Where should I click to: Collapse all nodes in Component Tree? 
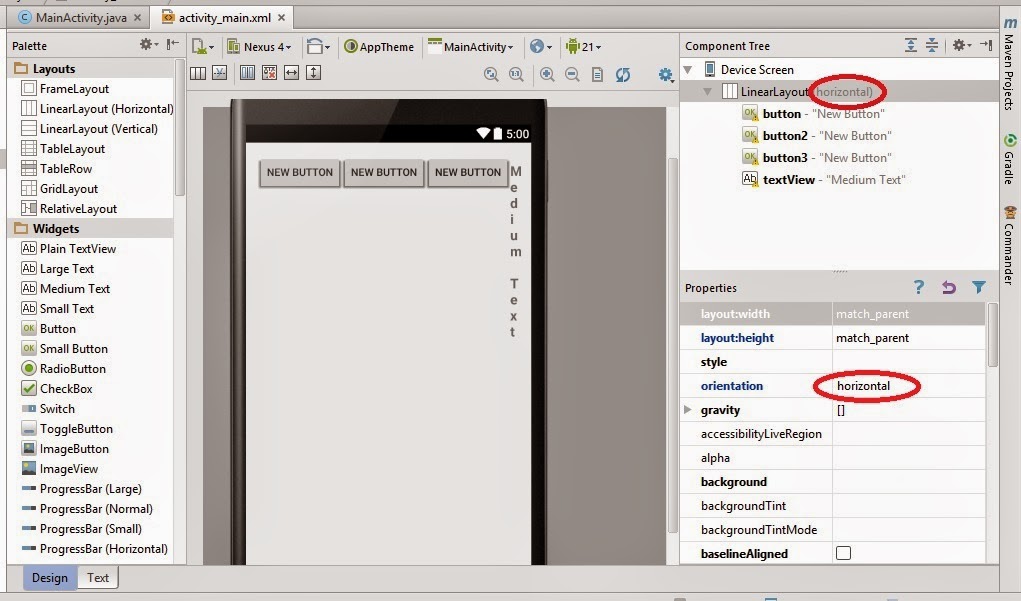(x=931, y=45)
